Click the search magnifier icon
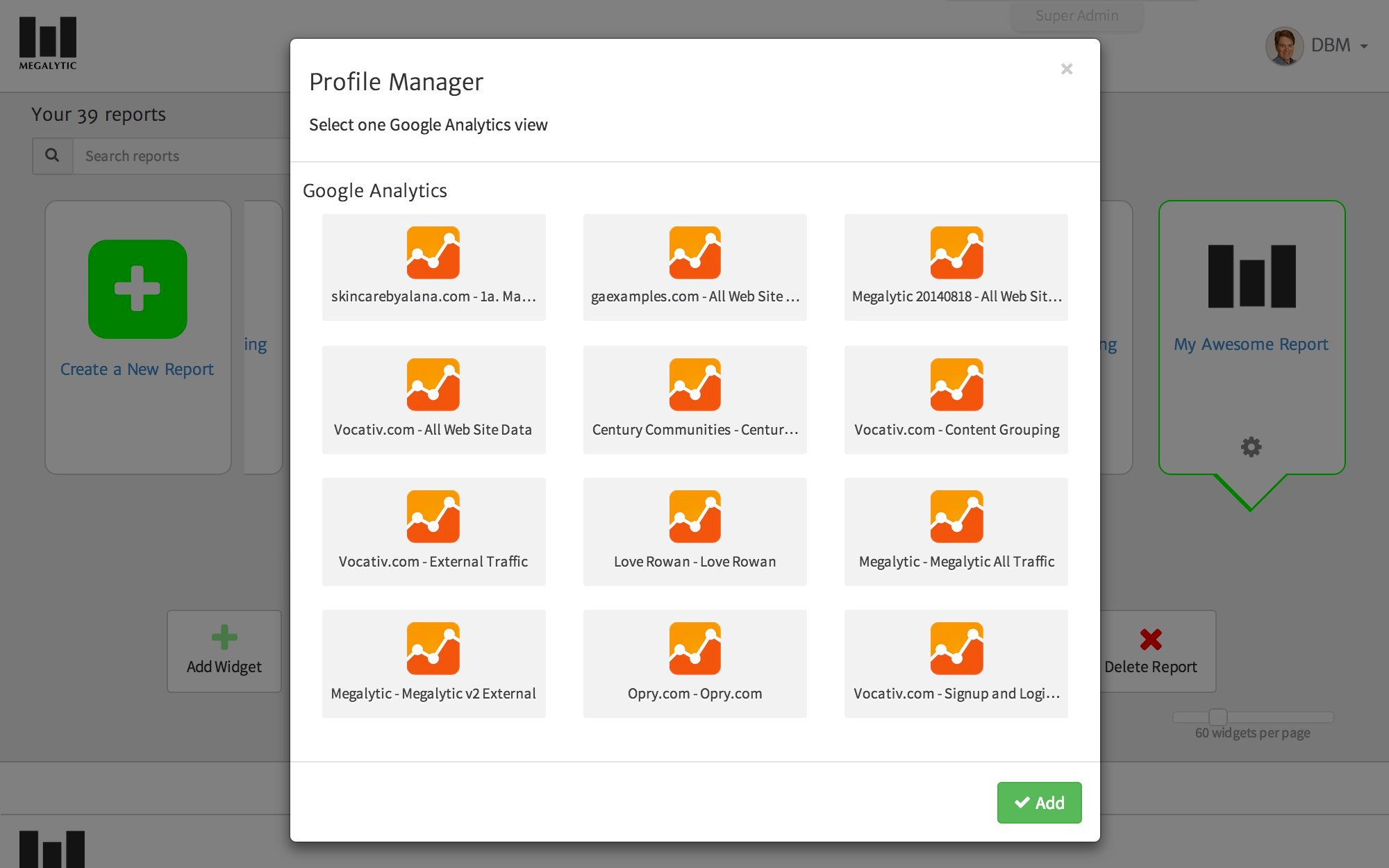 52,156
